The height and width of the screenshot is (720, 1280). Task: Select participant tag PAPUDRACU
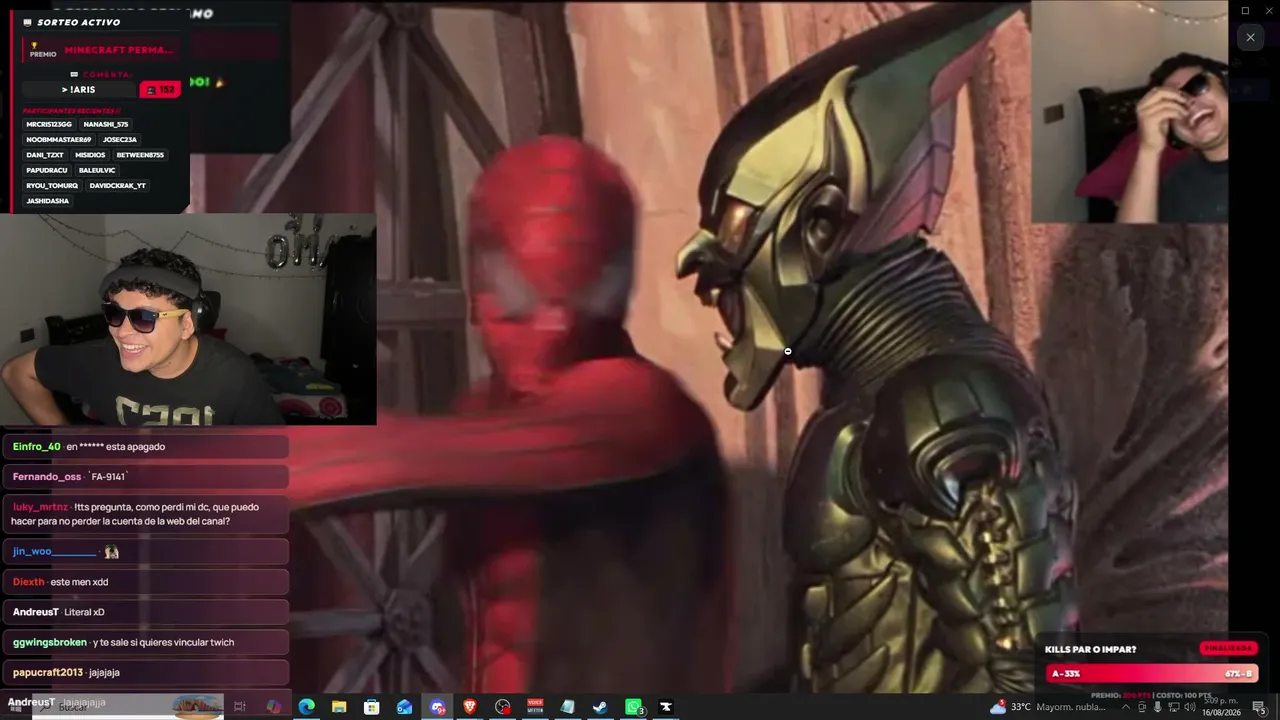(x=47, y=171)
